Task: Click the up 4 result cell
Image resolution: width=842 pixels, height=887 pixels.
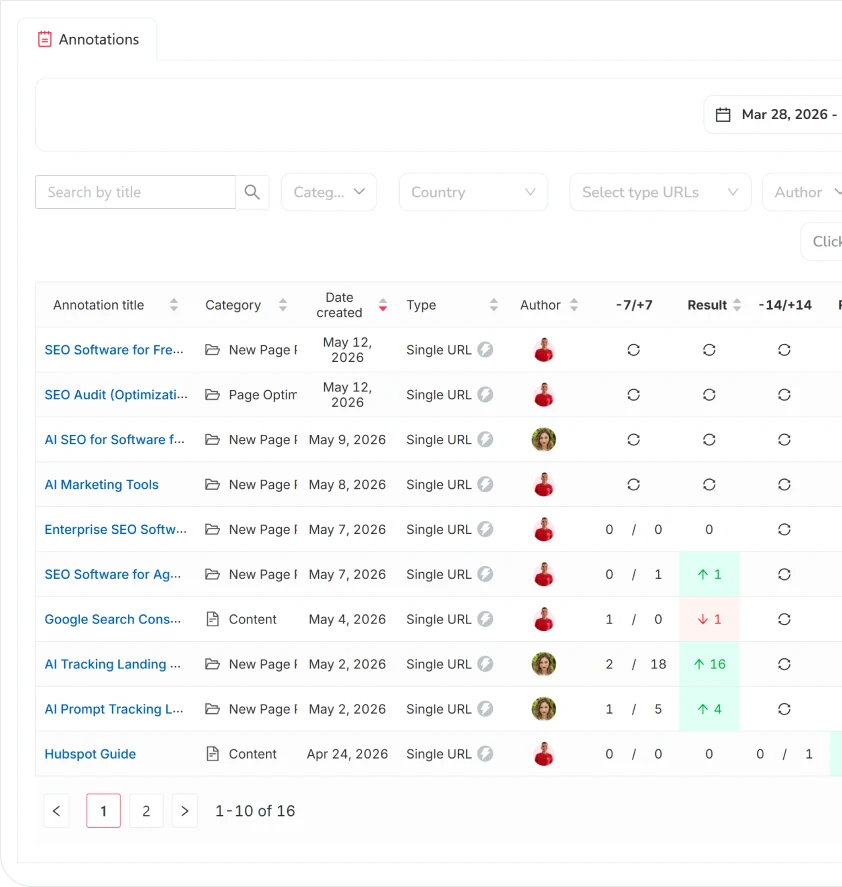Action: click(x=709, y=709)
